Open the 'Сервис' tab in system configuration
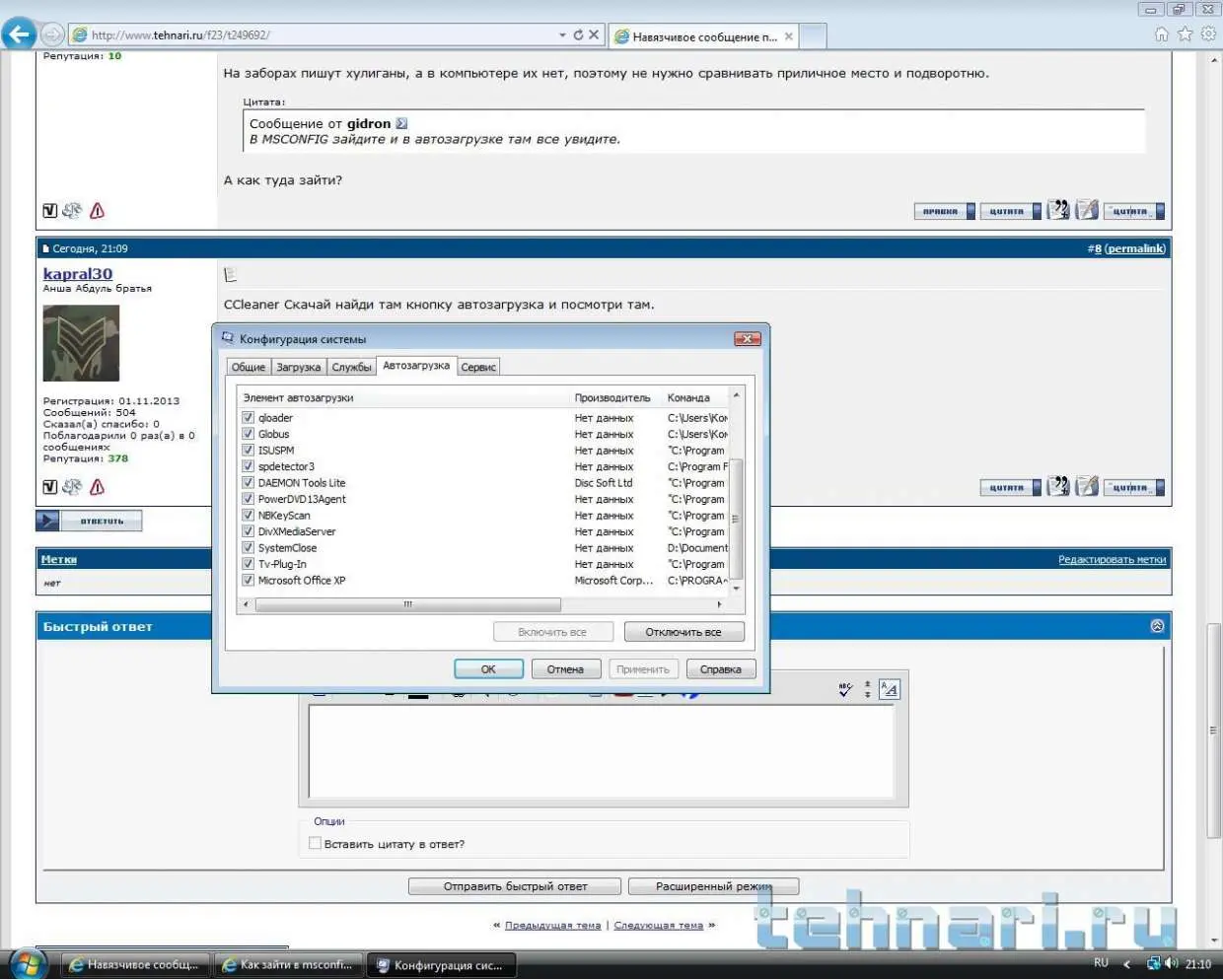The height and width of the screenshot is (980, 1223). [x=478, y=367]
